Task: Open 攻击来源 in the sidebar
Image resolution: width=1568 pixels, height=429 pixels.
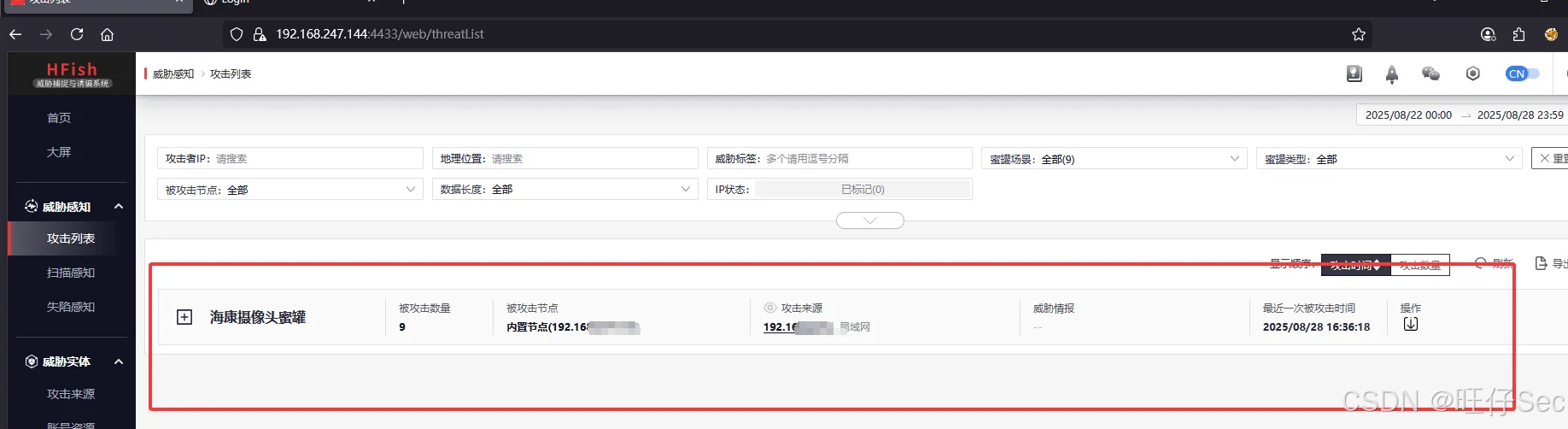Action: [71, 394]
